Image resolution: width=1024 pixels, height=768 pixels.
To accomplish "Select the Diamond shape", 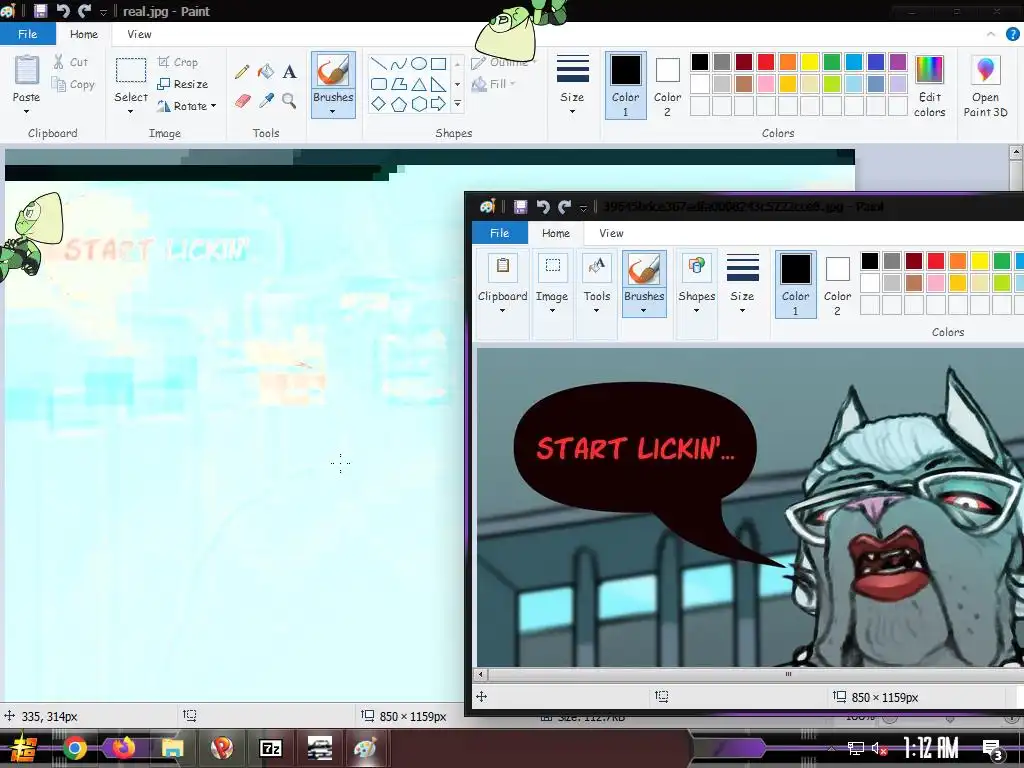I will coord(379,104).
